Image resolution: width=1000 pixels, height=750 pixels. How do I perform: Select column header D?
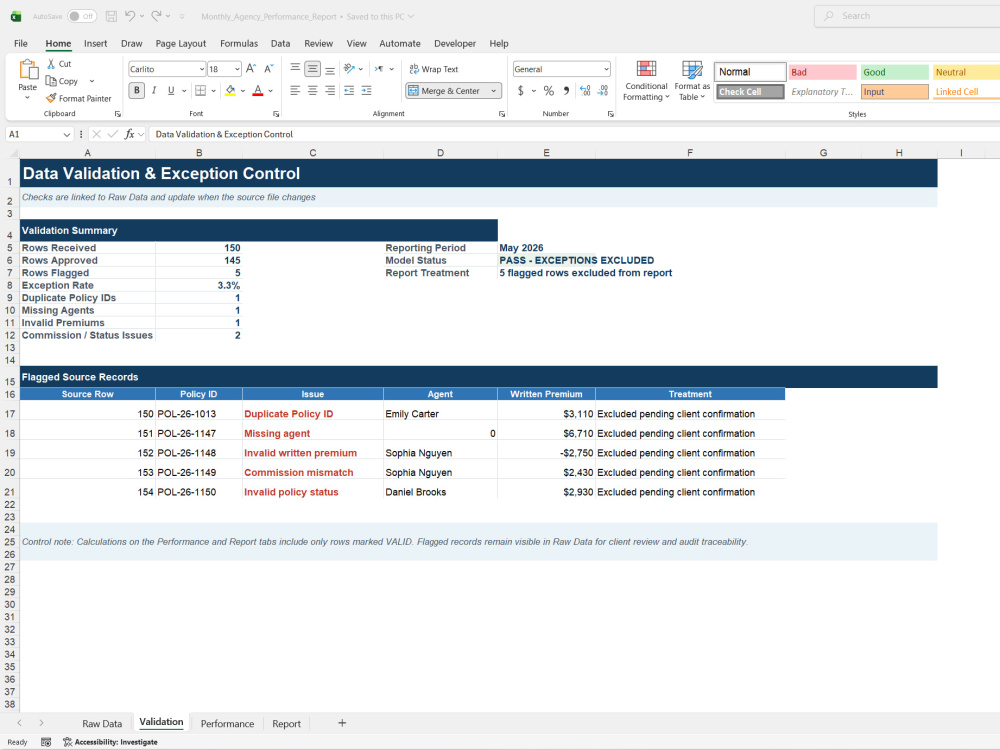[440, 152]
